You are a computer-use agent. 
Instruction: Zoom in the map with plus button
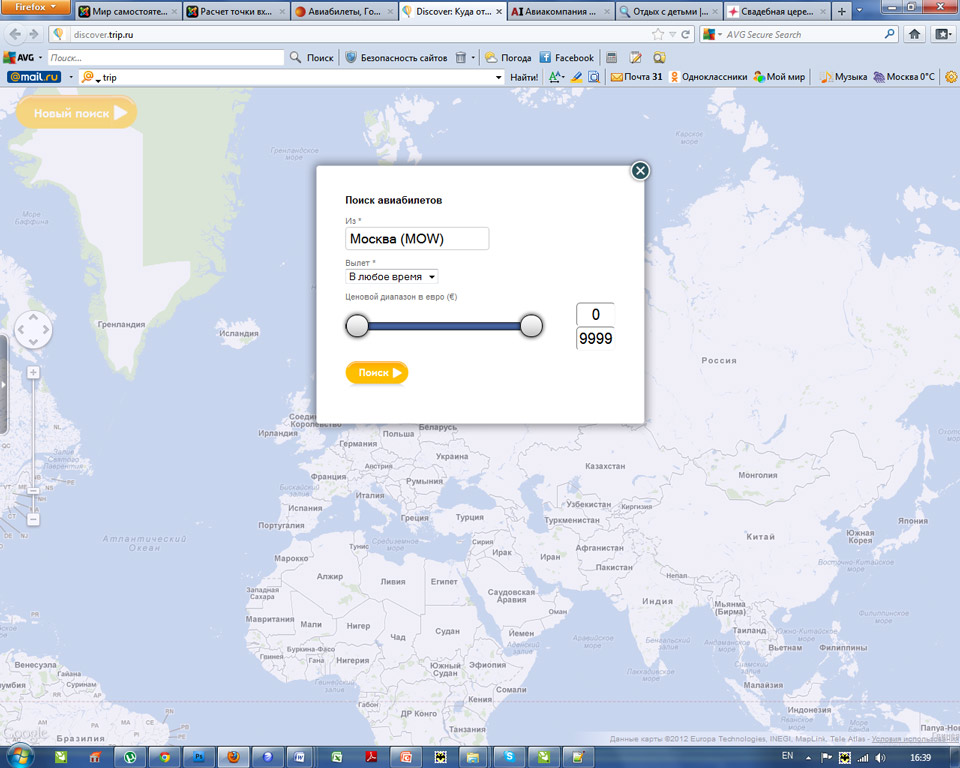pos(33,372)
